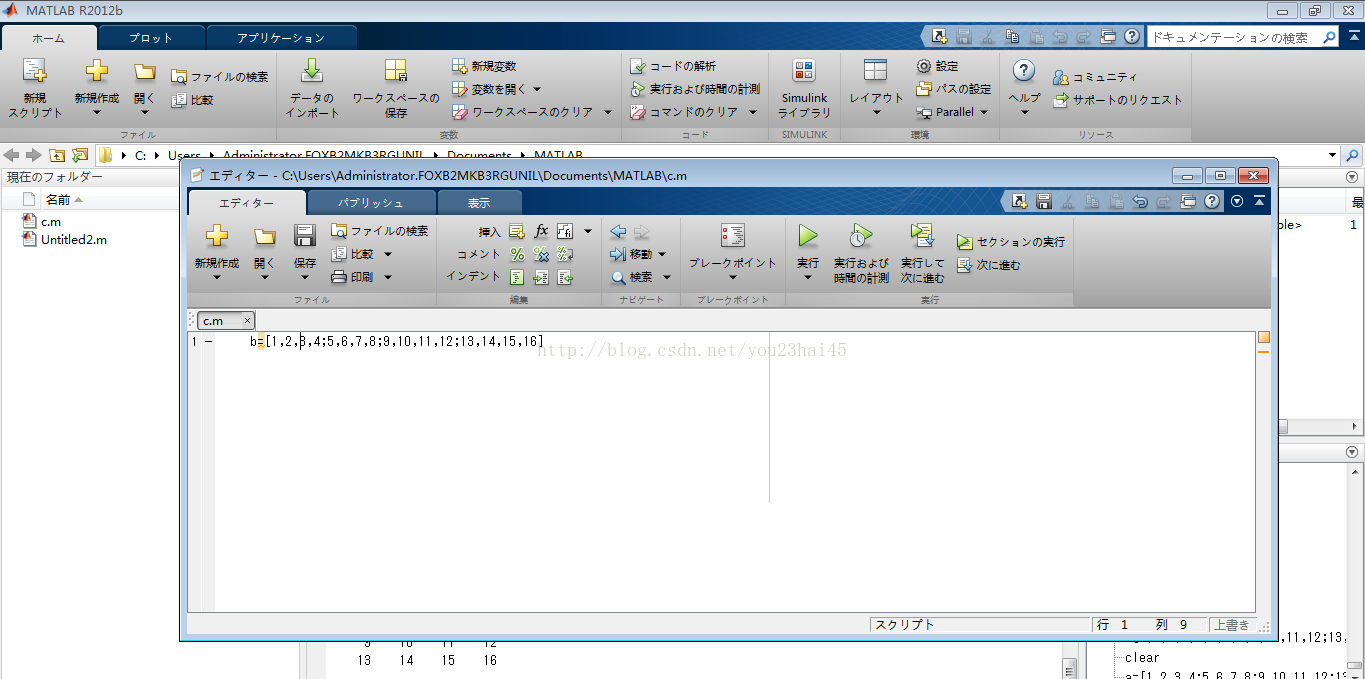This screenshot has width=1365, height=679.
Task: Open the address bar path history dropdown
Action: [x=1332, y=155]
